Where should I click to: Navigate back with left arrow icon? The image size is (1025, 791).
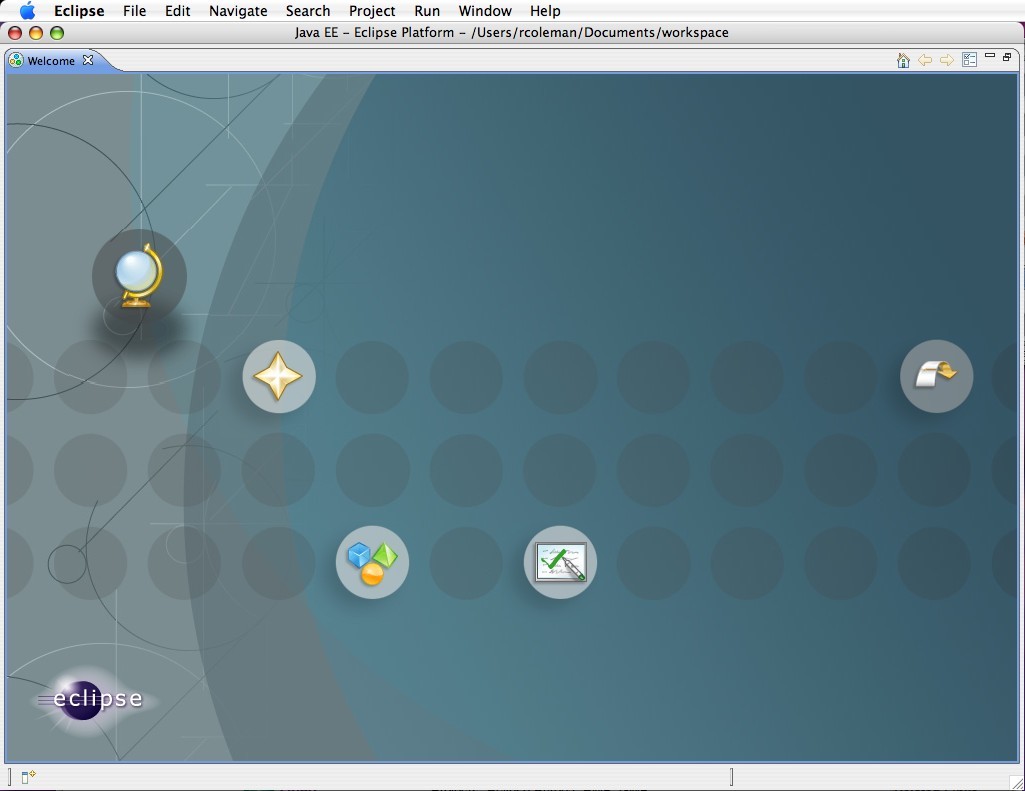click(925, 60)
